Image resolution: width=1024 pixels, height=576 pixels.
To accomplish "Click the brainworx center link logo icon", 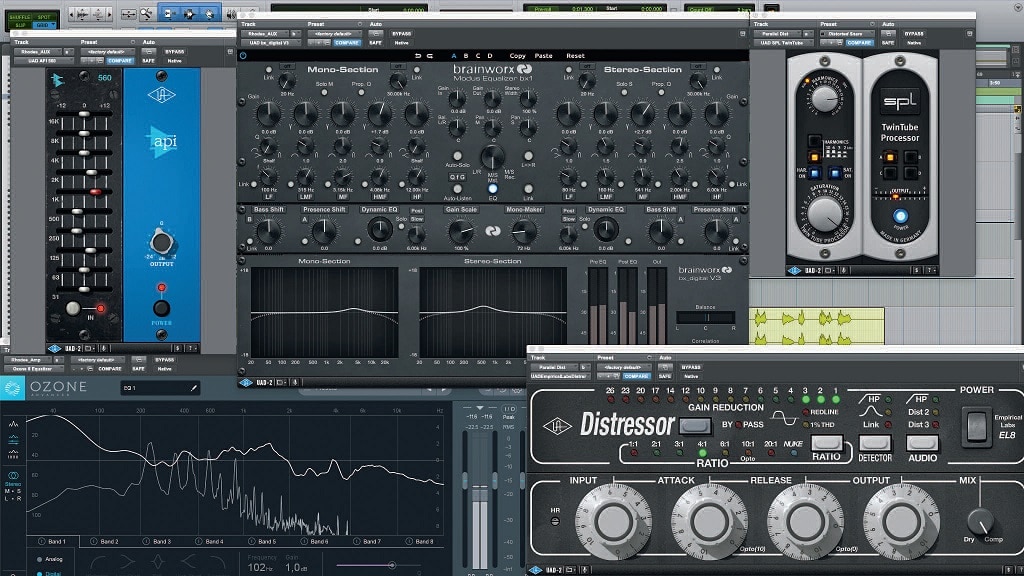I will [x=493, y=231].
